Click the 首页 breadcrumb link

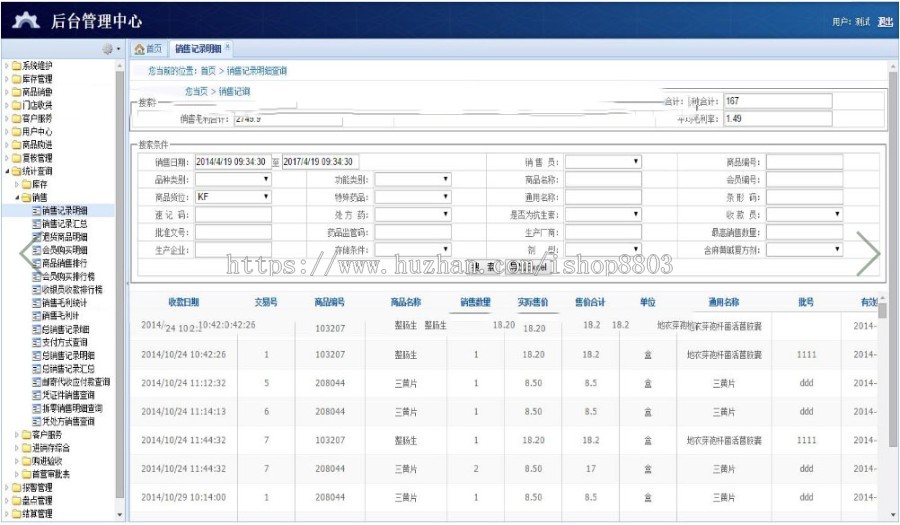(208, 71)
